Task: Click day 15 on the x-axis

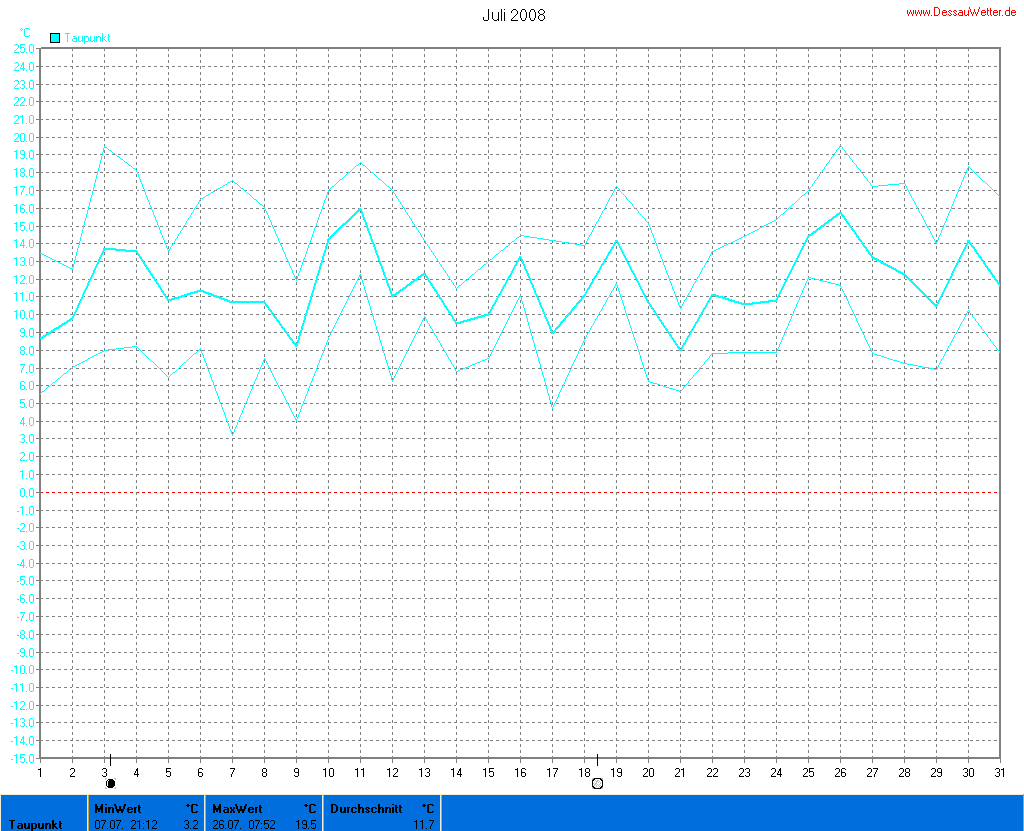Action: (488, 772)
